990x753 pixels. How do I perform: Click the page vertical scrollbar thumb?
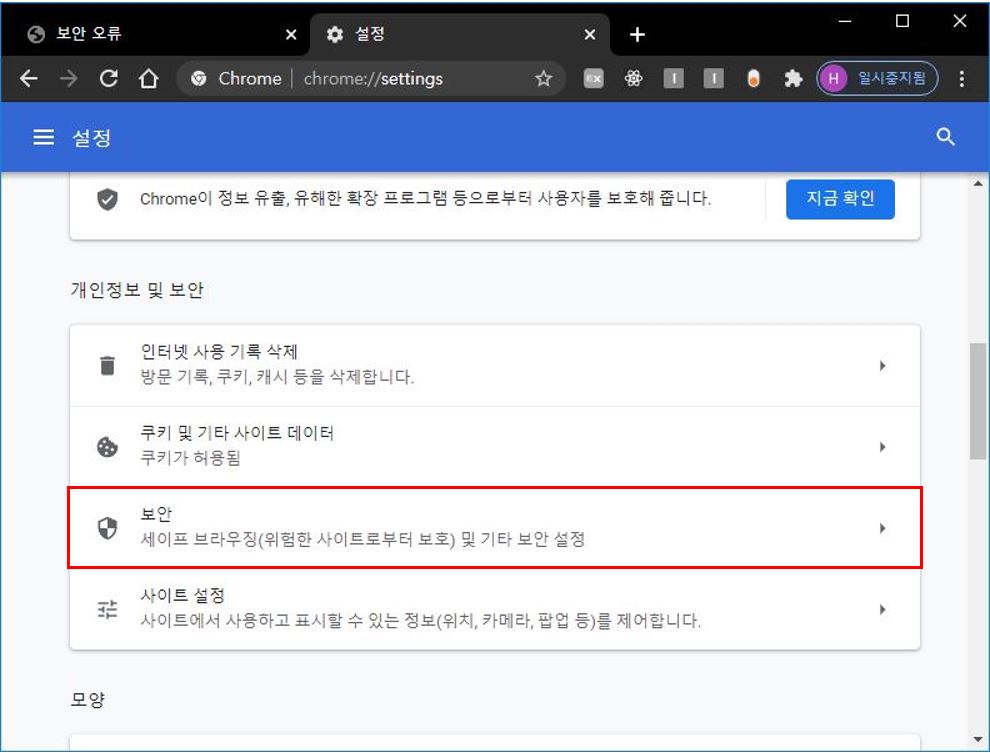977,401
